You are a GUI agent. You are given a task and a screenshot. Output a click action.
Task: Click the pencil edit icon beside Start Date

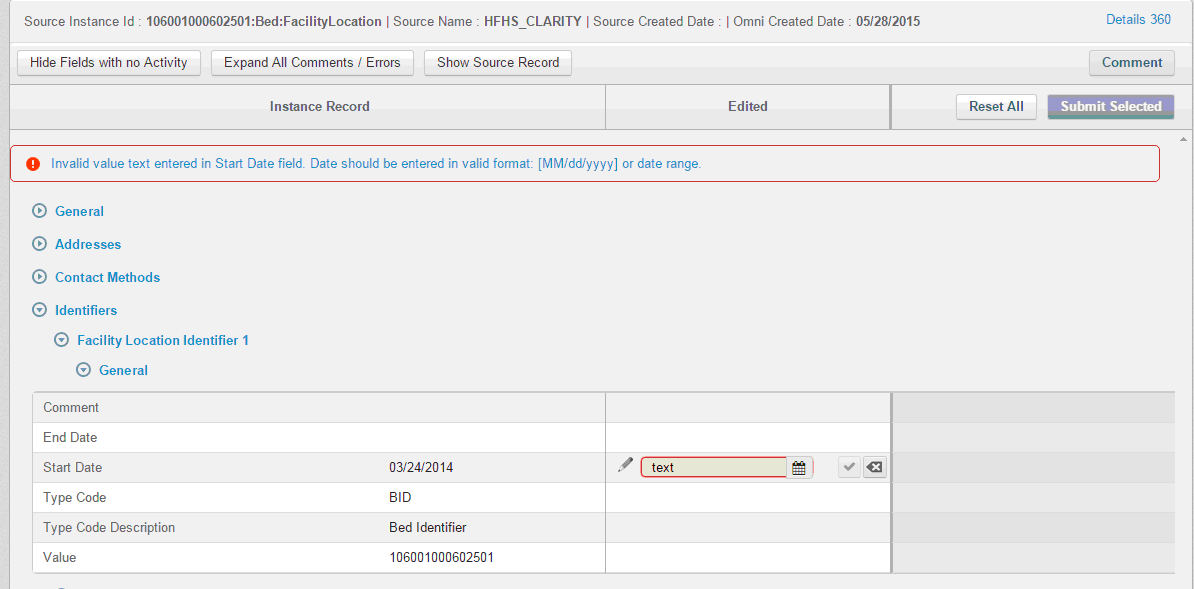[625, 465]
